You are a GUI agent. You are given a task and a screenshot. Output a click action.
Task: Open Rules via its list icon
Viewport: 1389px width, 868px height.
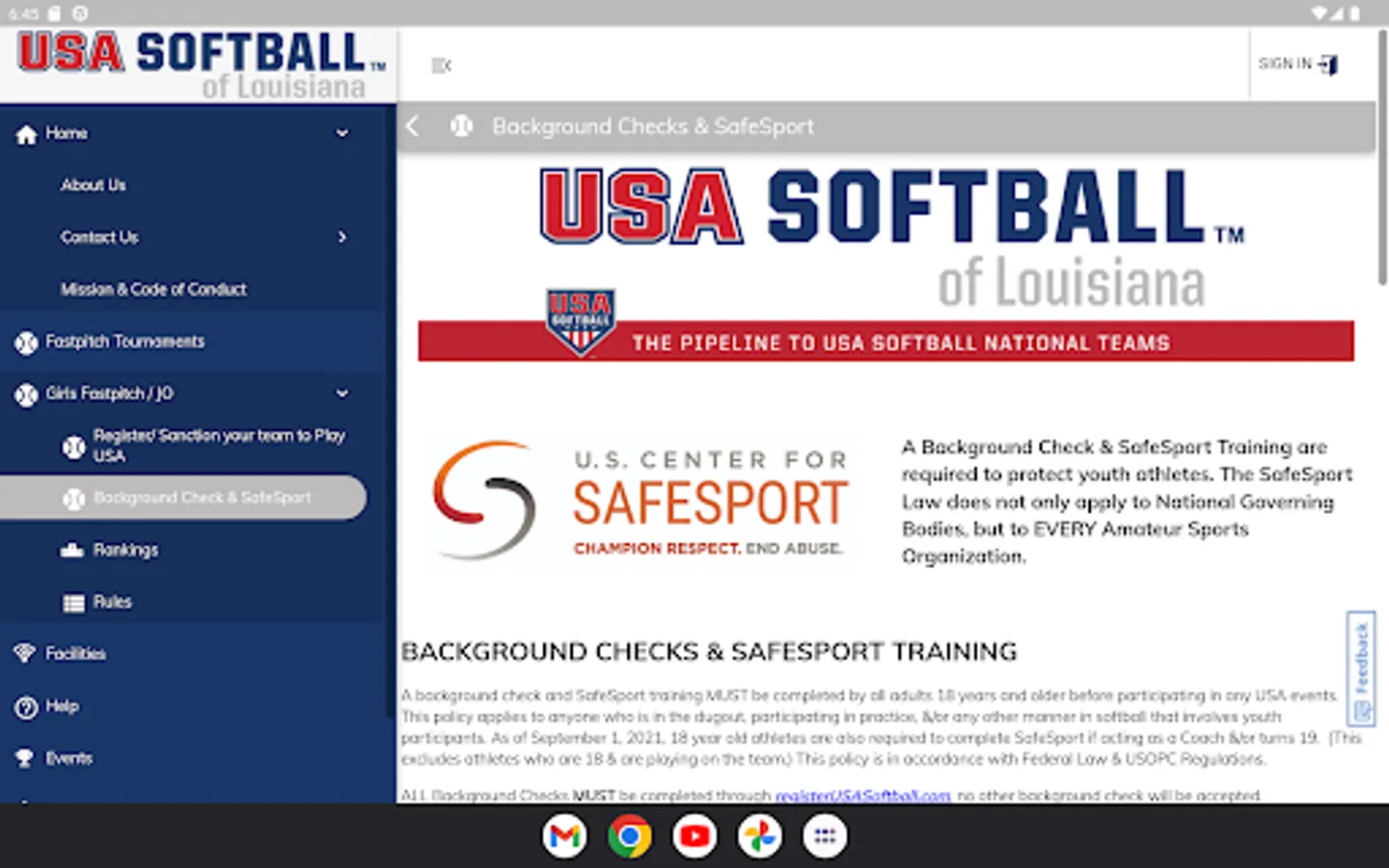click(x=73, y=601)
